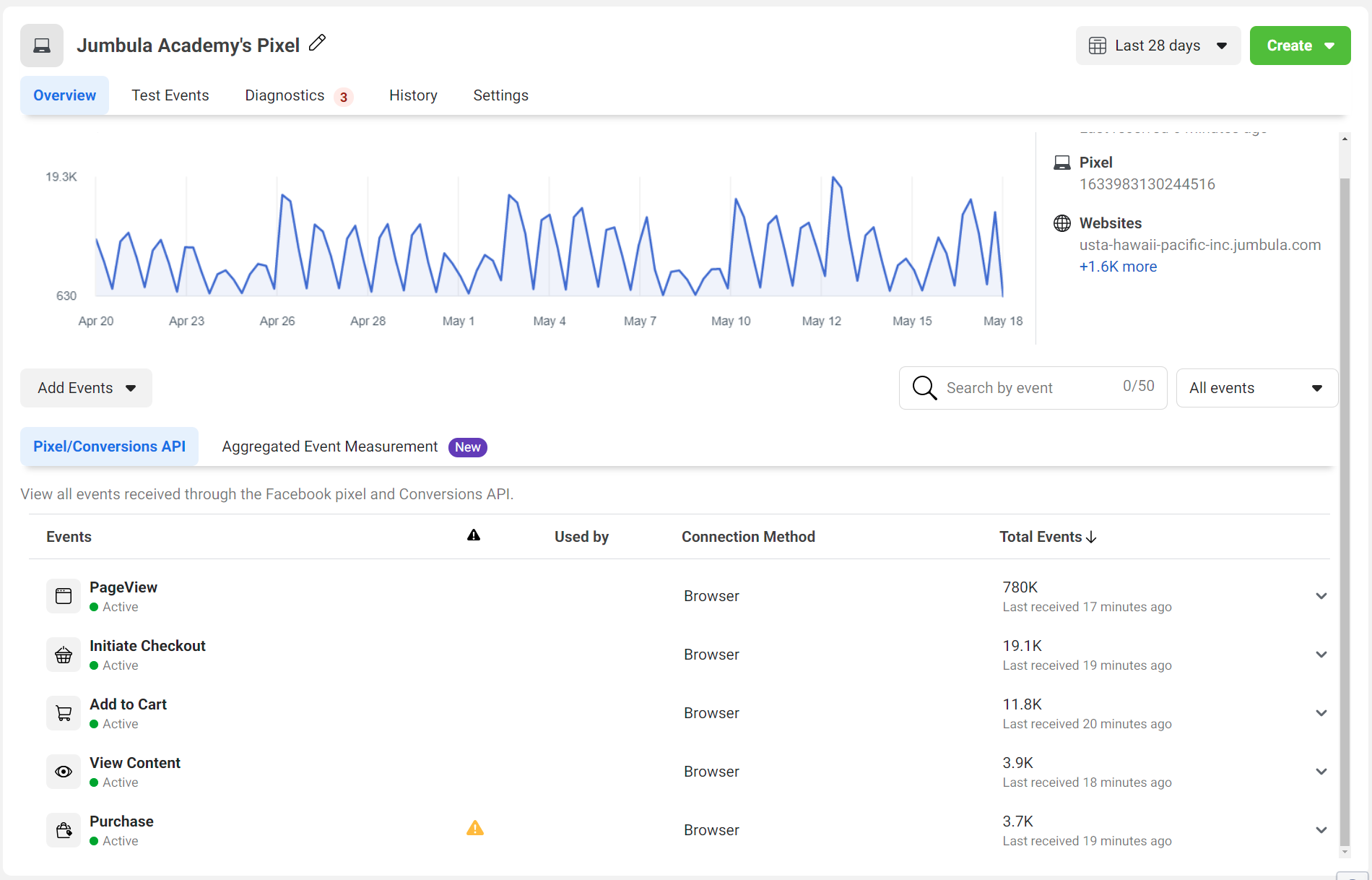
Task: Click the Pixel laptop icon in sidebar
Action: pos(1061,163)
